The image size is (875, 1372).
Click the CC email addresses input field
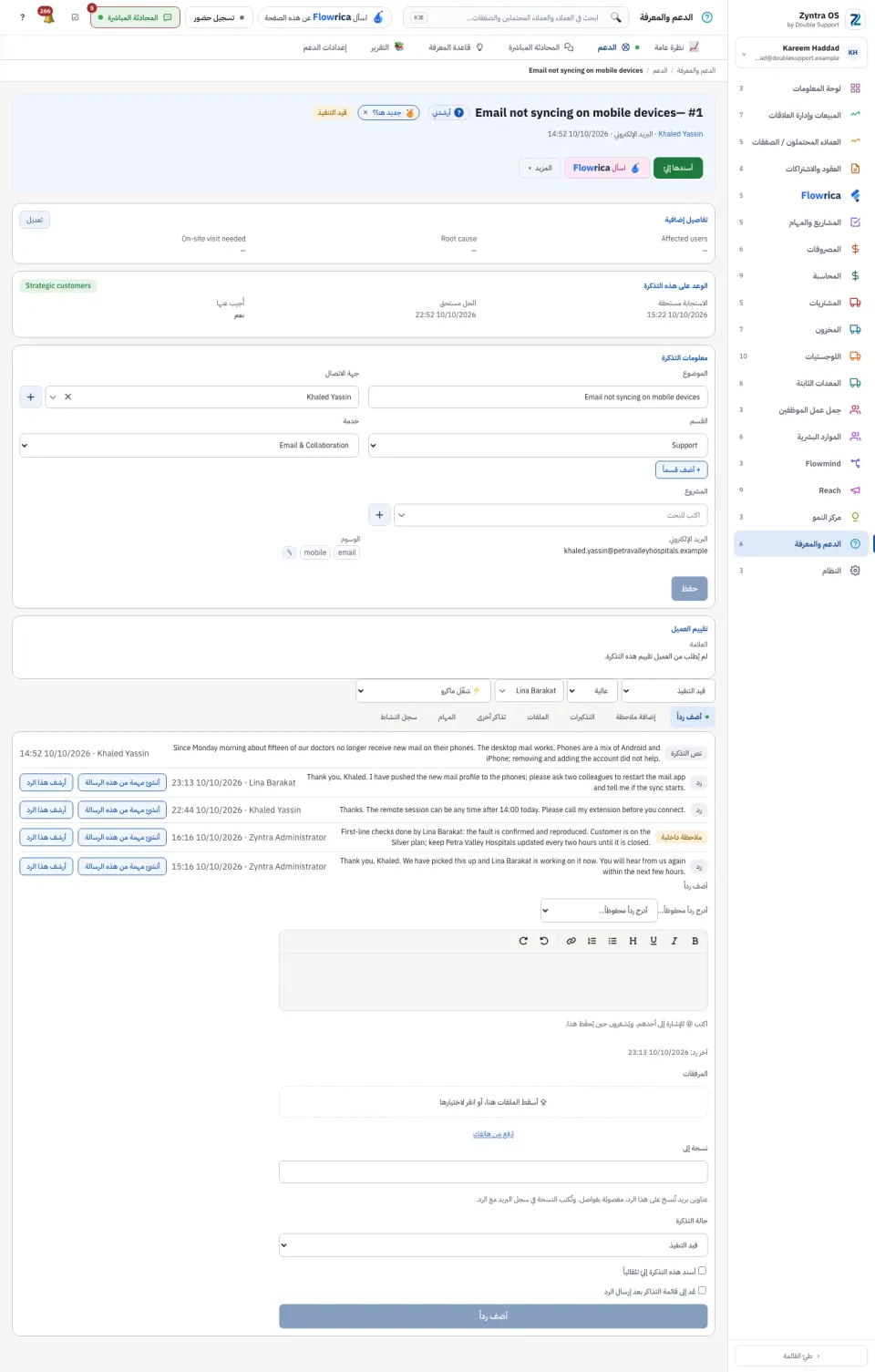(x=493, y=1172)
